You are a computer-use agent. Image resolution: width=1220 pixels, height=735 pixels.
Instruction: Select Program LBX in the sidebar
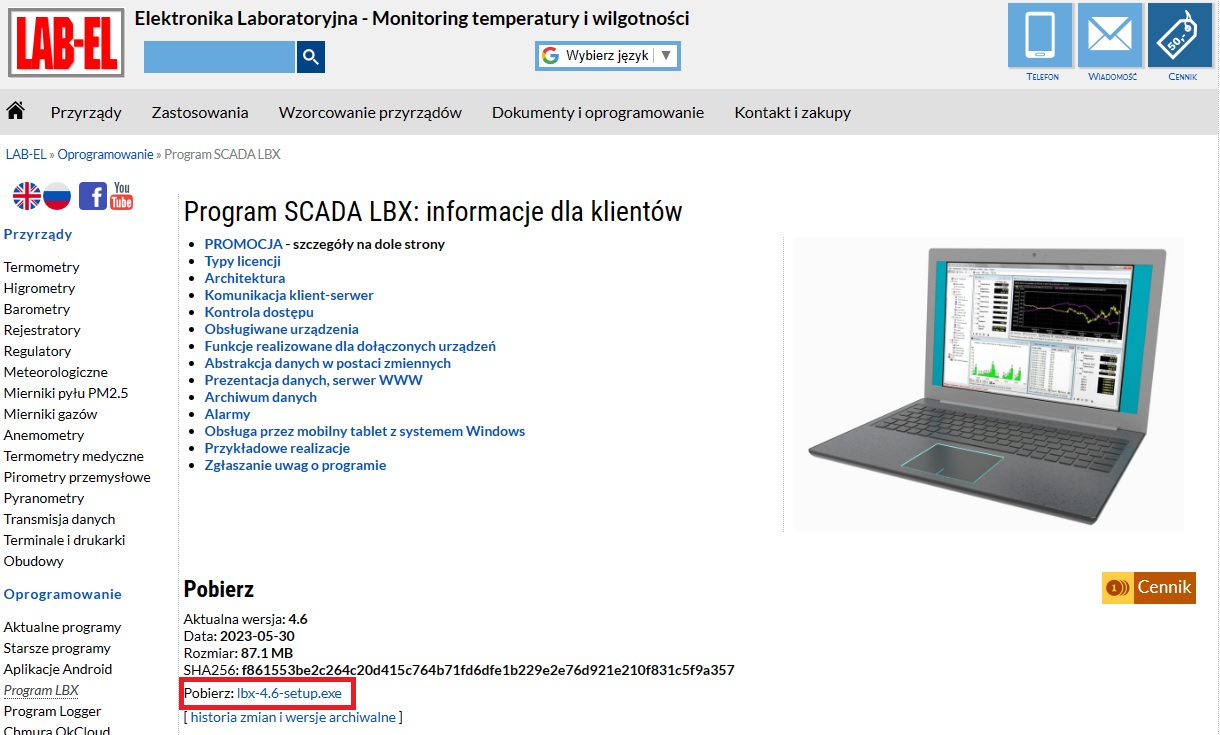click(41, 690)
